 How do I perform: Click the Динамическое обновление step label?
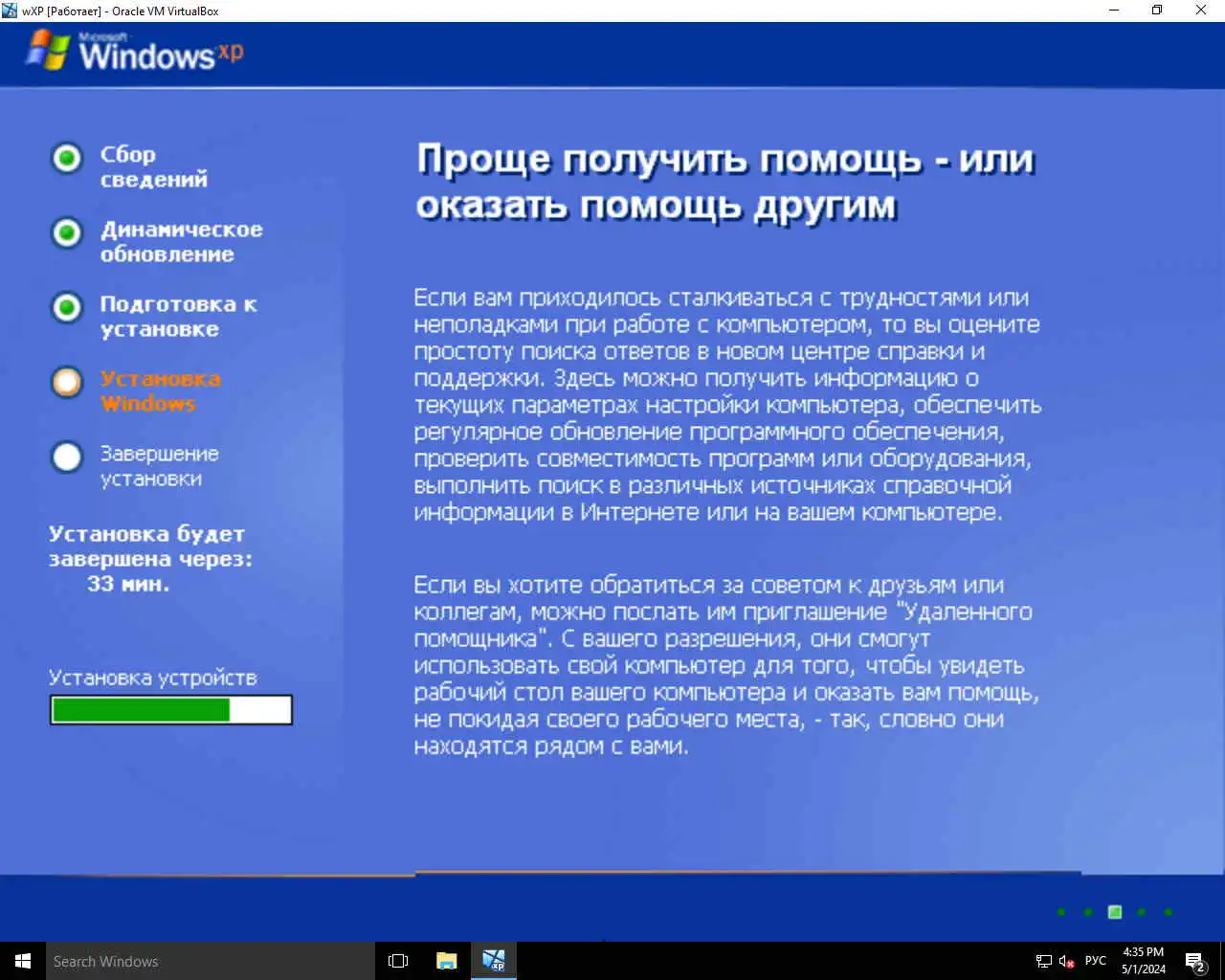[x=181, y=241]
